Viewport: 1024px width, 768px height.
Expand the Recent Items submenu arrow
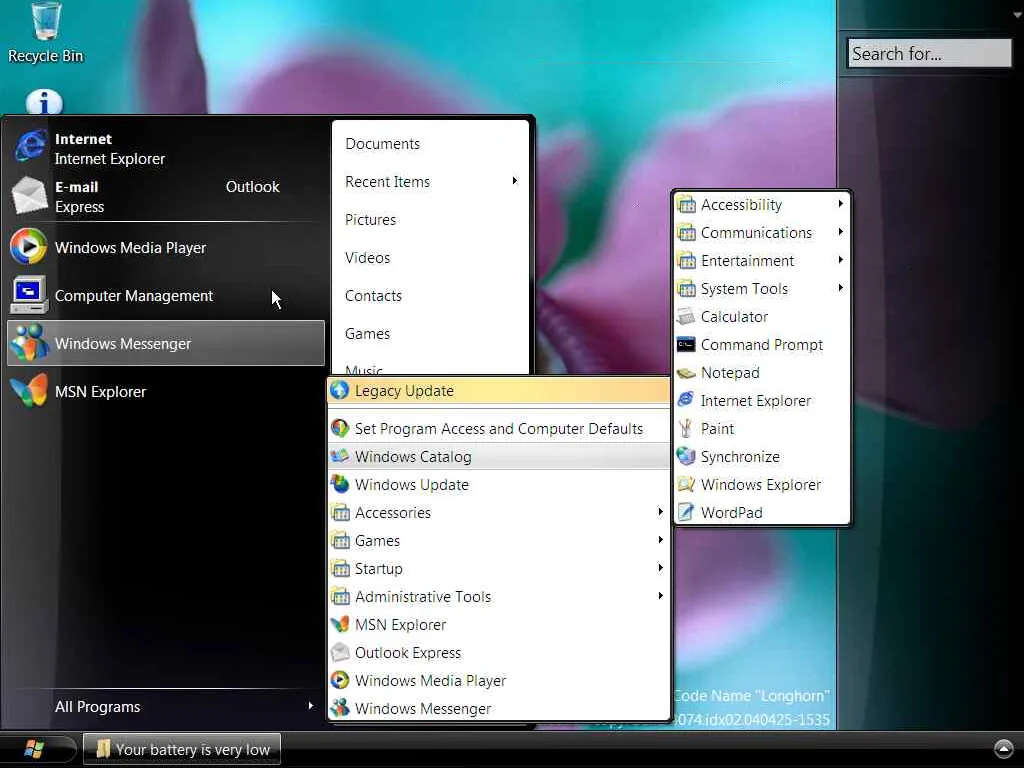pos(515,181)
